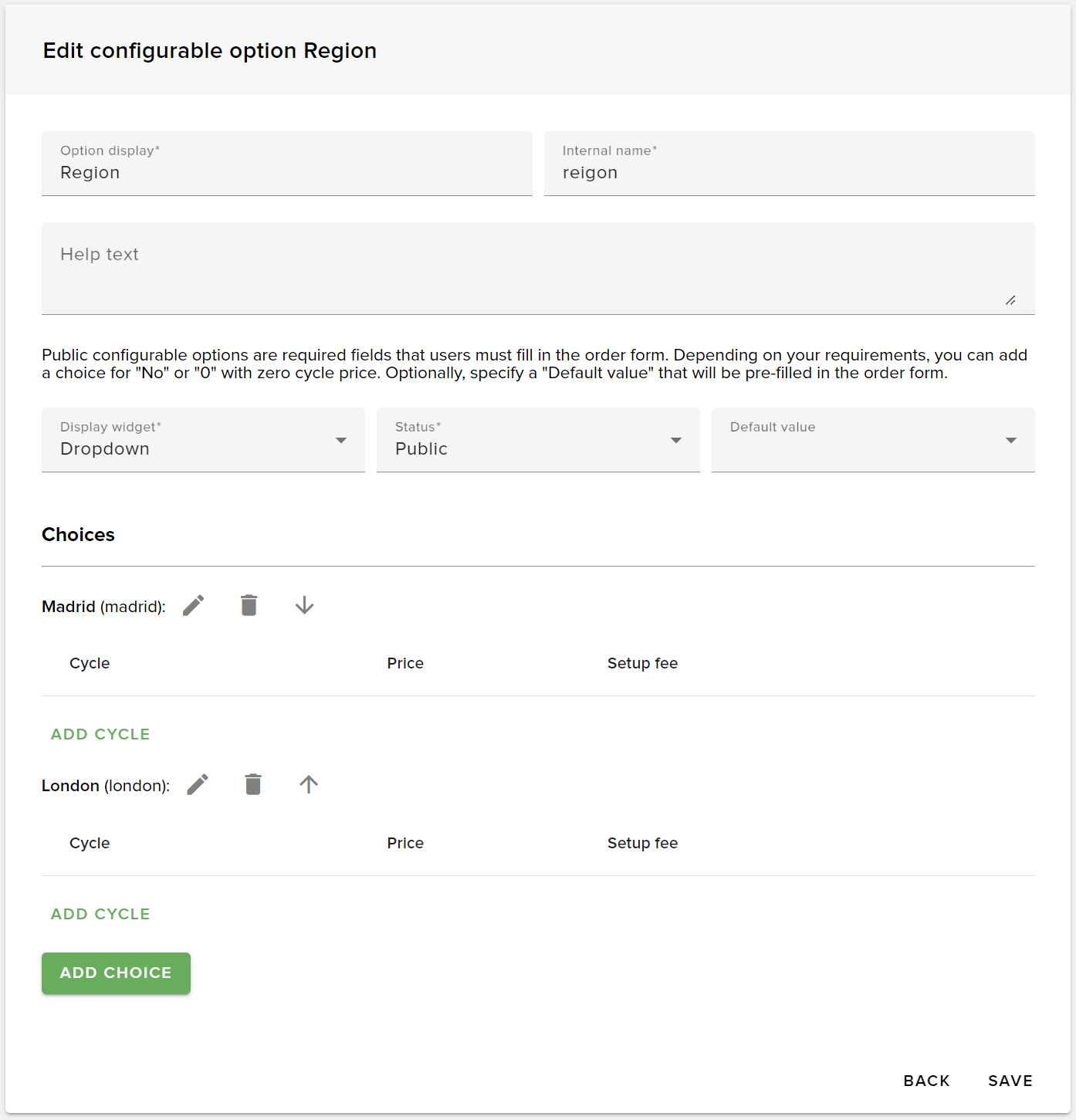Edit the London choice with the pencil icon
This screenshot has height=1120, width=1076.
pos(197,784)
